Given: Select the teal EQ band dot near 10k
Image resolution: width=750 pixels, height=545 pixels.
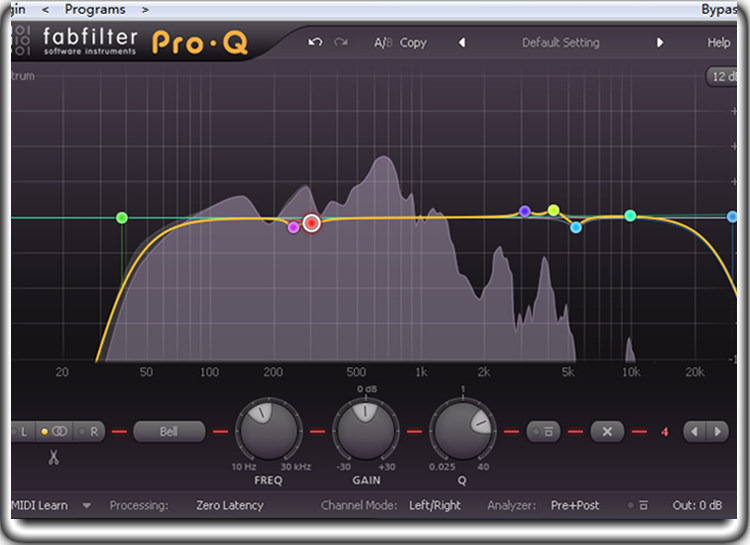Looking at the screenshot, I should pyautogui.click(x=630, y=216).
